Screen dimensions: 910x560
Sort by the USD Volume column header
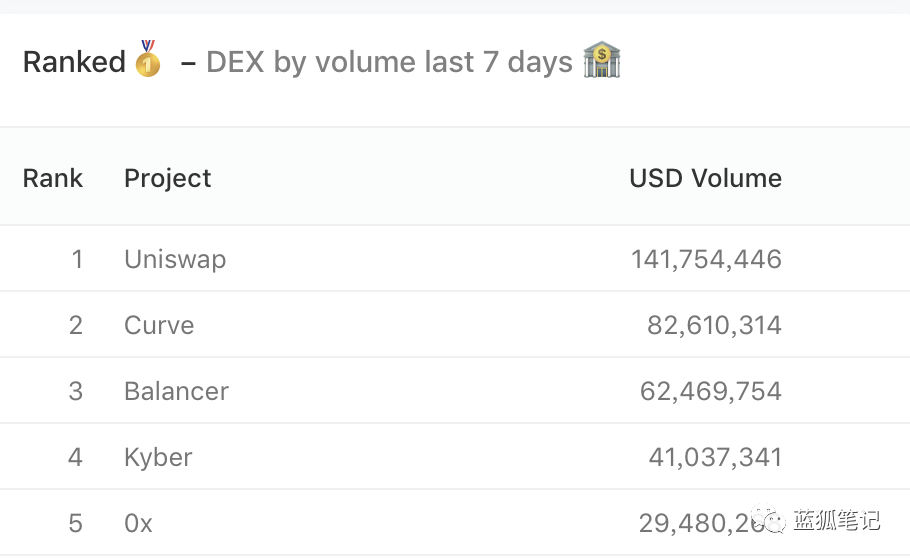coord(705,178)
